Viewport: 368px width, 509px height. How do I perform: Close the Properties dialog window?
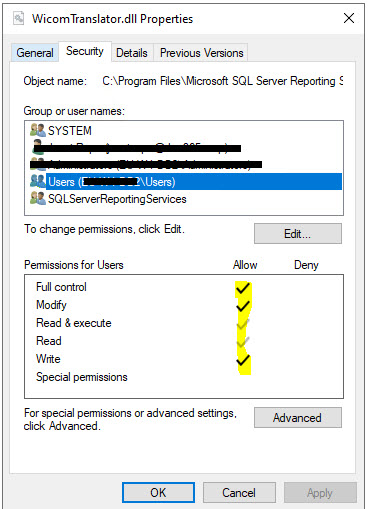pos(349,18)
